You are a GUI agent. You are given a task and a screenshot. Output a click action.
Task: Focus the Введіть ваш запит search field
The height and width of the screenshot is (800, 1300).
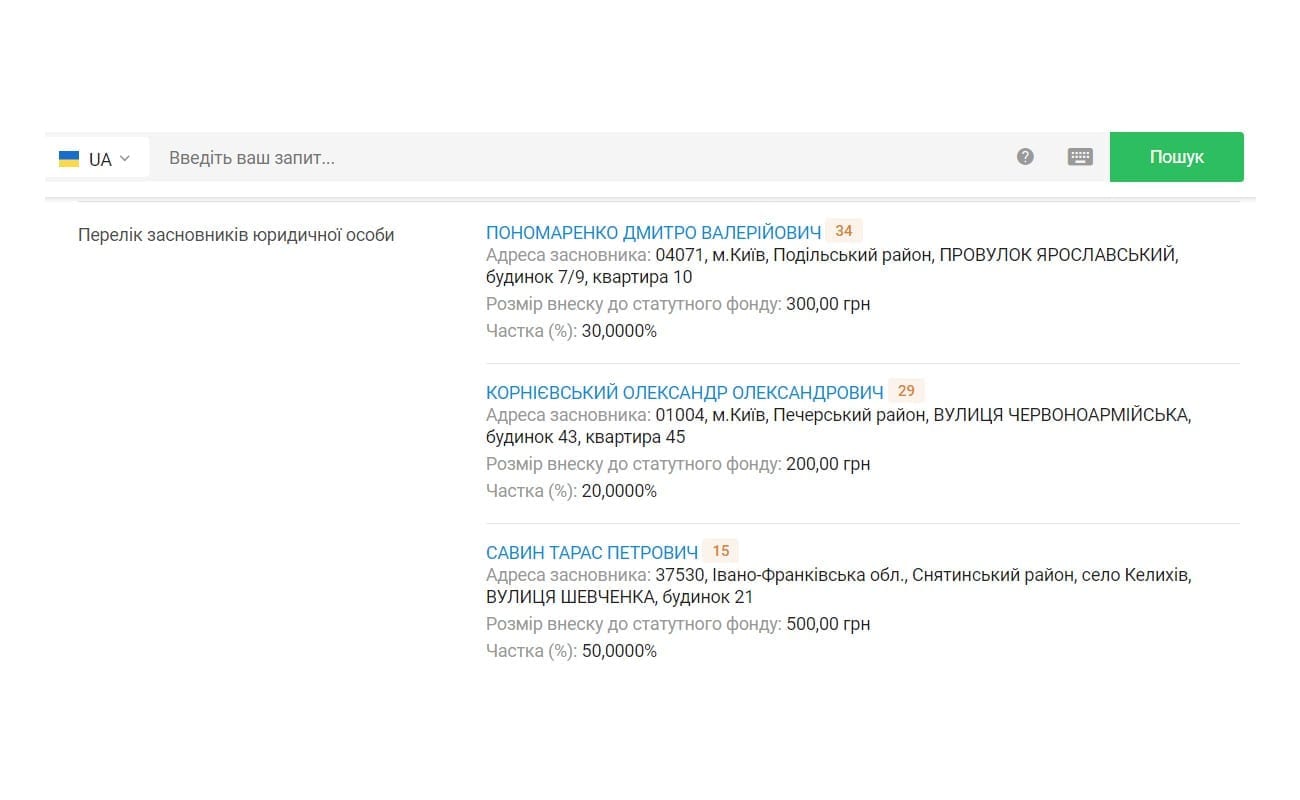[580, 158]
